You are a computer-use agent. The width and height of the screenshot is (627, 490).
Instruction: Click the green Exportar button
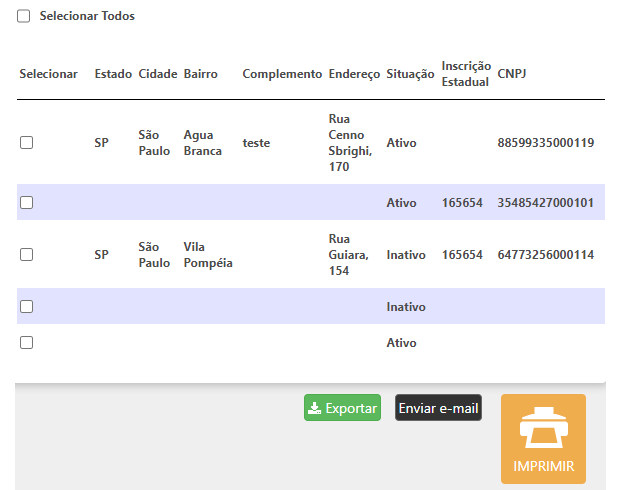342,408
